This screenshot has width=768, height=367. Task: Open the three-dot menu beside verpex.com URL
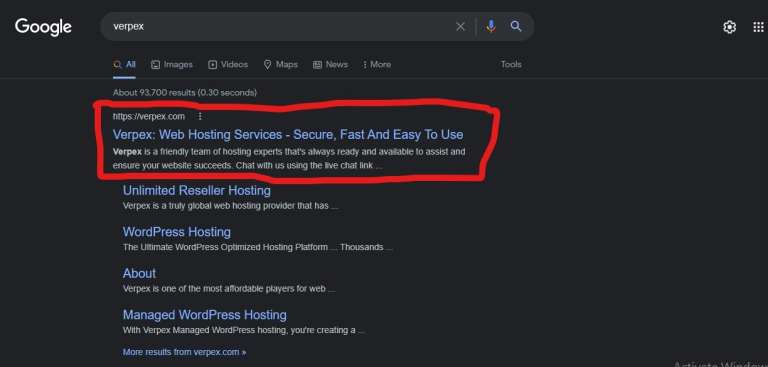[199, 116]
